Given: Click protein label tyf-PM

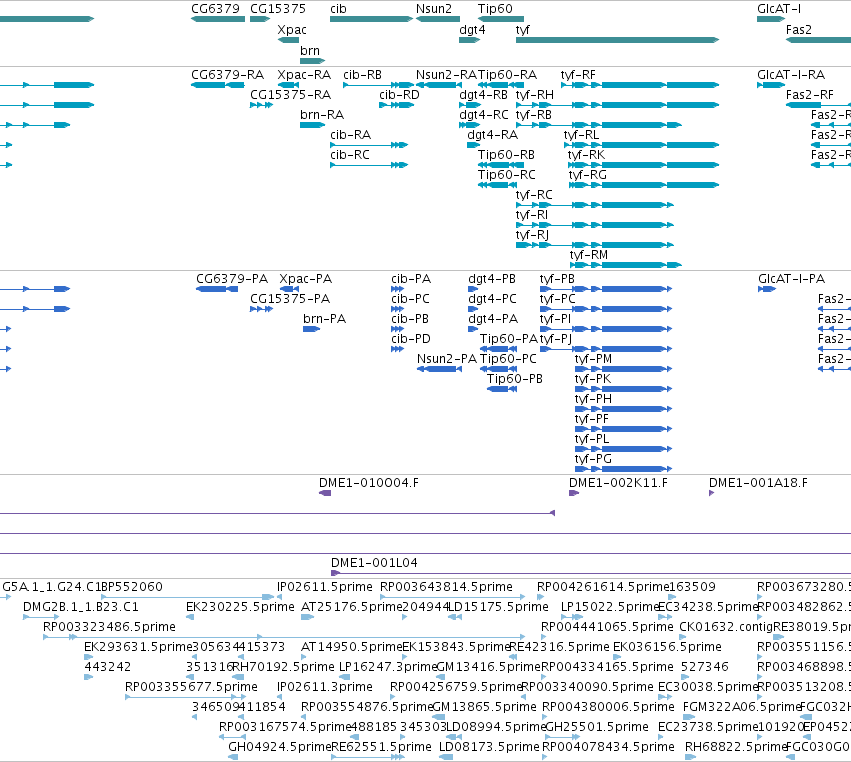Looking at the screenshot, I should click(593, 359).
